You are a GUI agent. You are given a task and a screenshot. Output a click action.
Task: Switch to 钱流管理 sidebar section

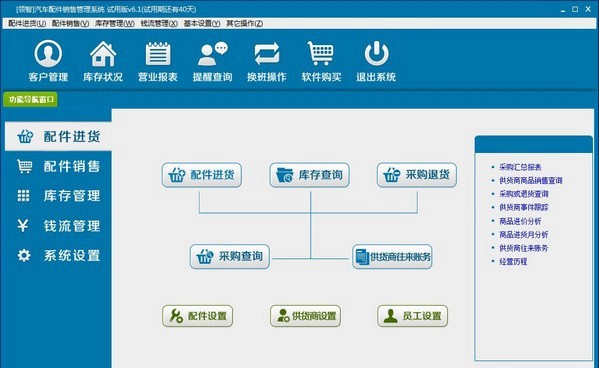[x=58, y=225]
